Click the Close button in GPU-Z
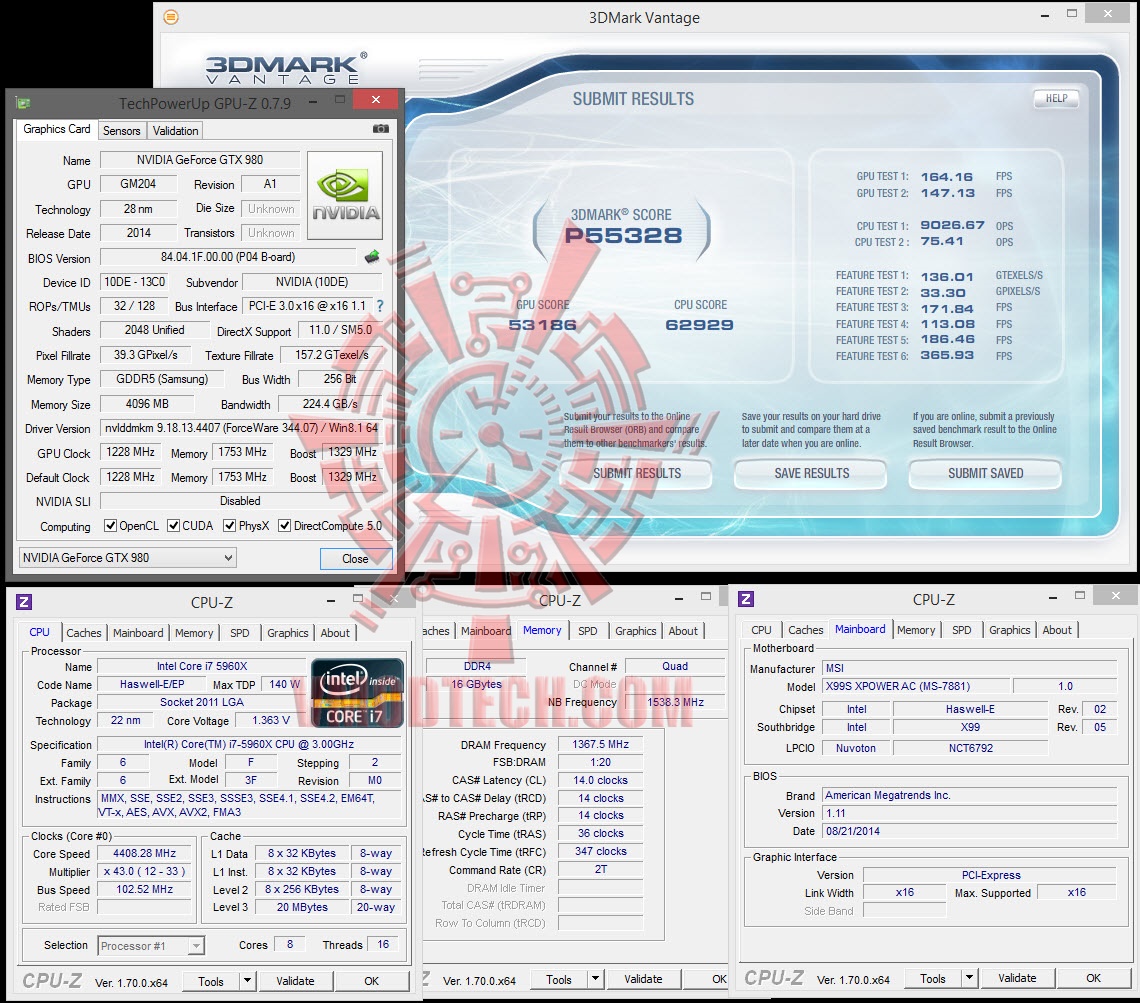Screen dimensions: 1140x1003 (x=356, y=558)
